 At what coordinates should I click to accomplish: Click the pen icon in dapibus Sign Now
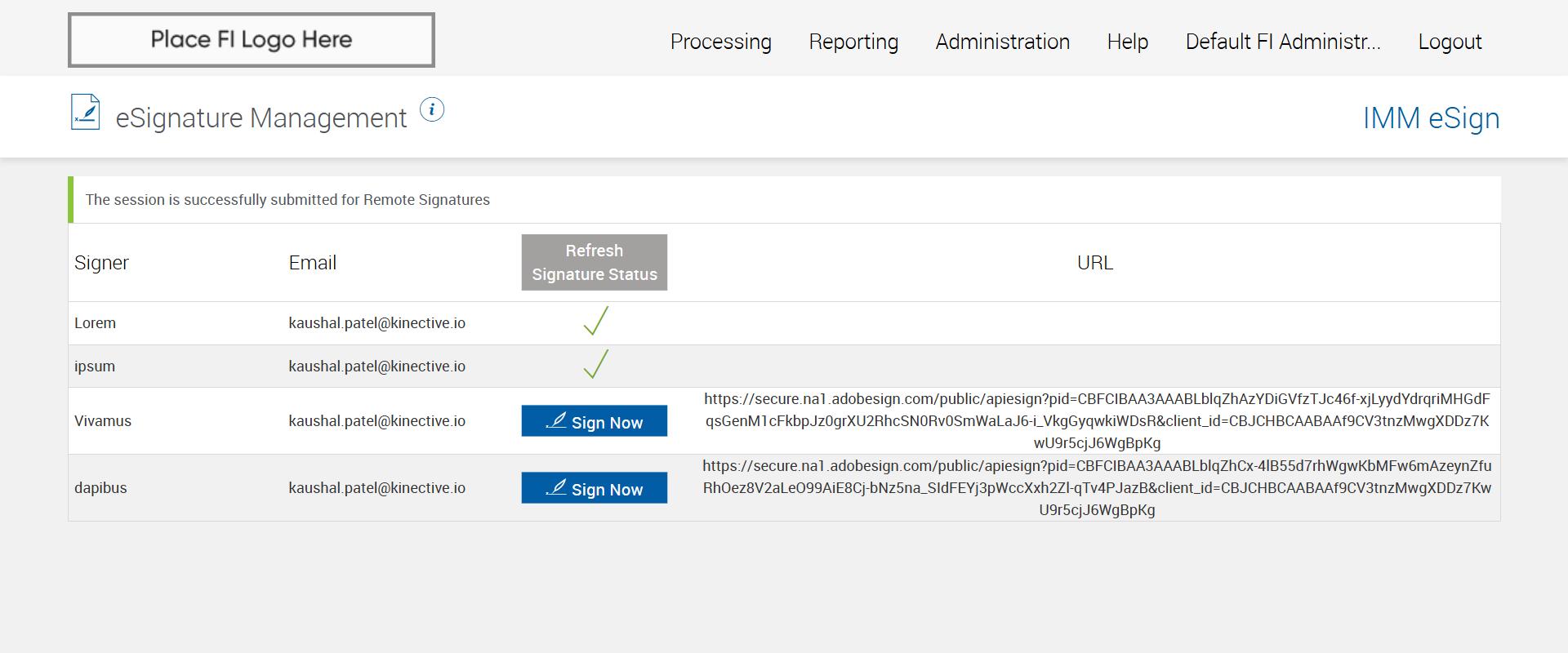[556, 487]
